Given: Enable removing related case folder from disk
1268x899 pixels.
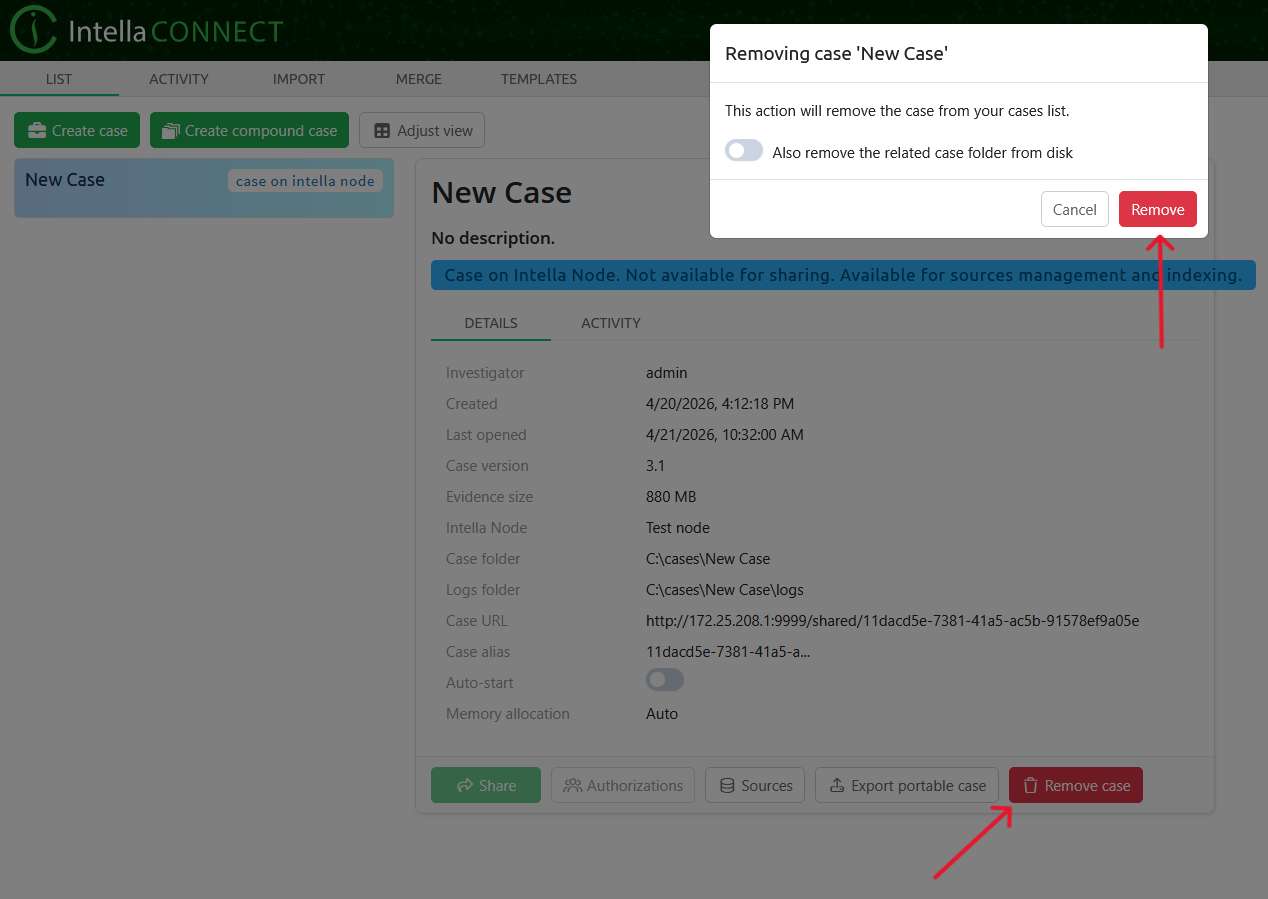Looking at the screenshot, I should 744,152.
